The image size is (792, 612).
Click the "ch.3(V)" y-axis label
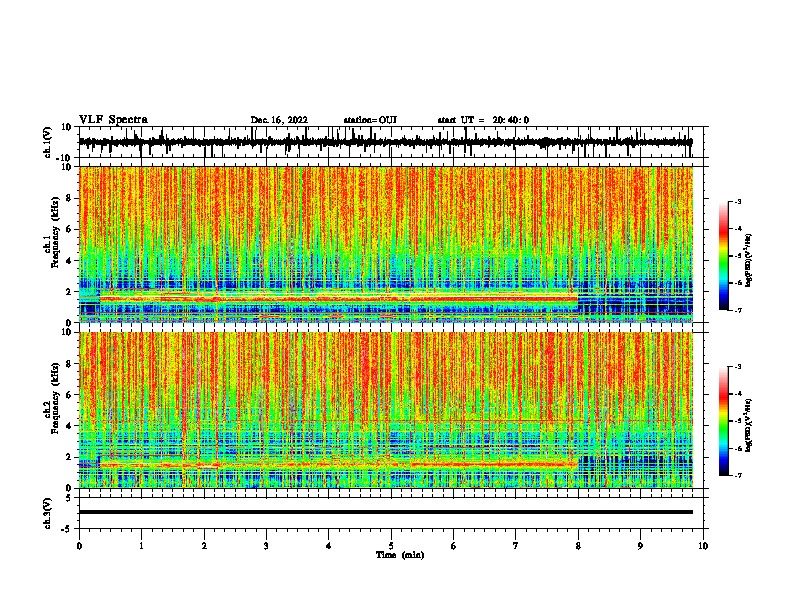coord(48,513)
